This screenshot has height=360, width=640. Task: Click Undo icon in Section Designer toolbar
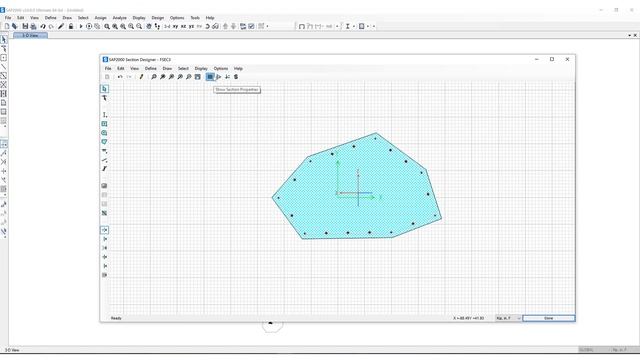click(120, 77)
